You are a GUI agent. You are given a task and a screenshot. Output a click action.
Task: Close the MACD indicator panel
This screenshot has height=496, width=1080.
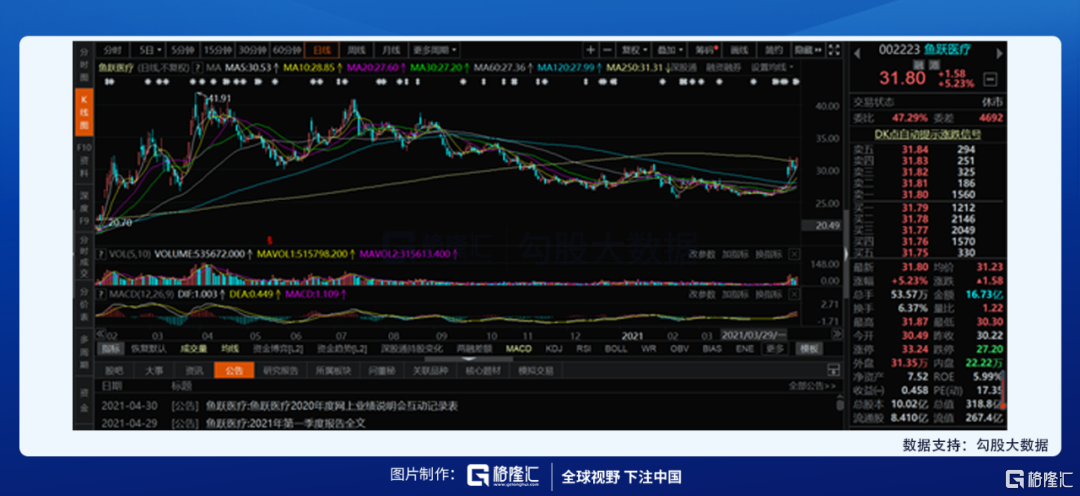tap(794, 294)
